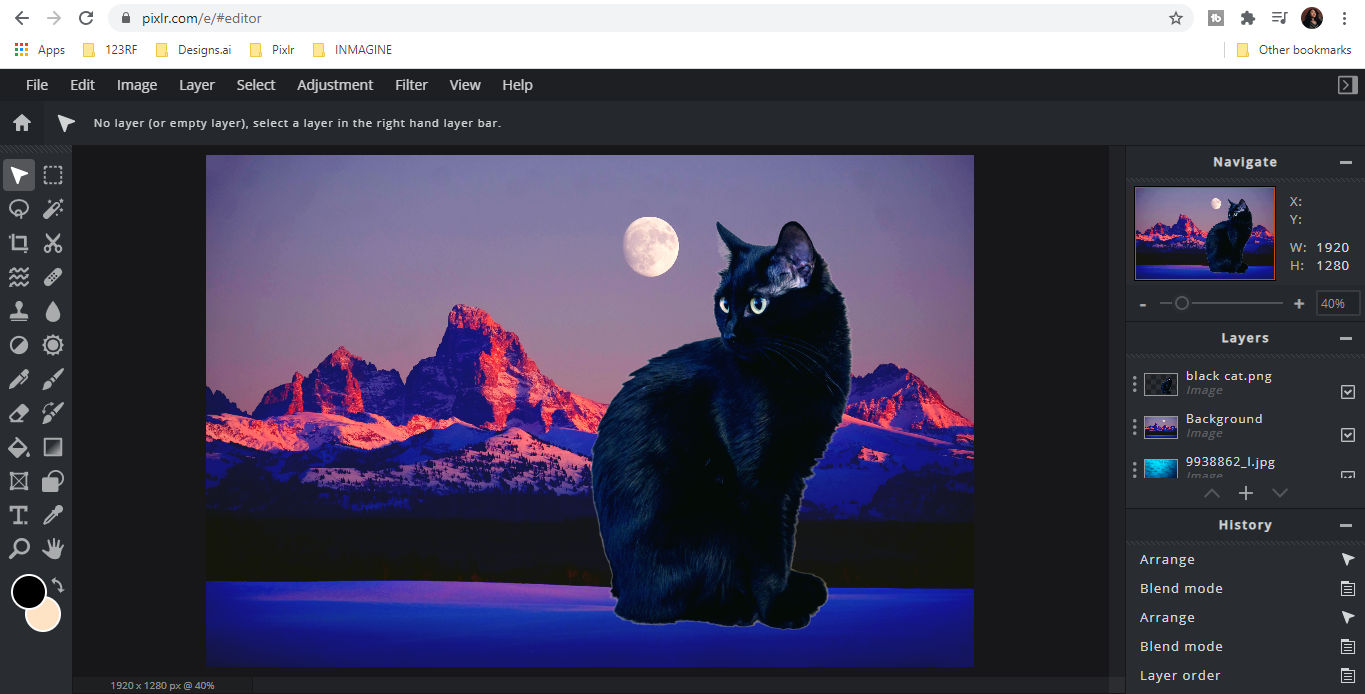Viewport: 1365px width, 694px height.
Task: Select the Marquee selection tool
Action: [53, 176]
